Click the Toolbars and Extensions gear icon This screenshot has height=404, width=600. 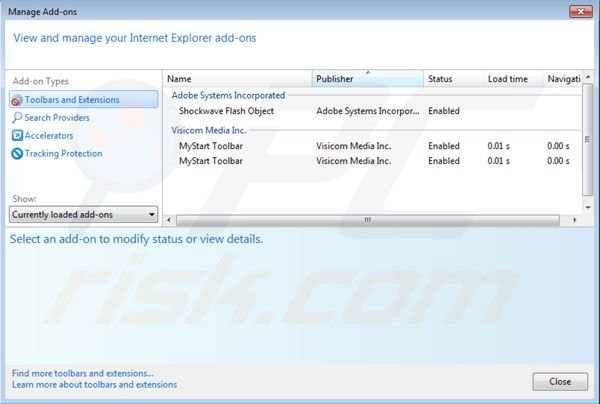16,100
